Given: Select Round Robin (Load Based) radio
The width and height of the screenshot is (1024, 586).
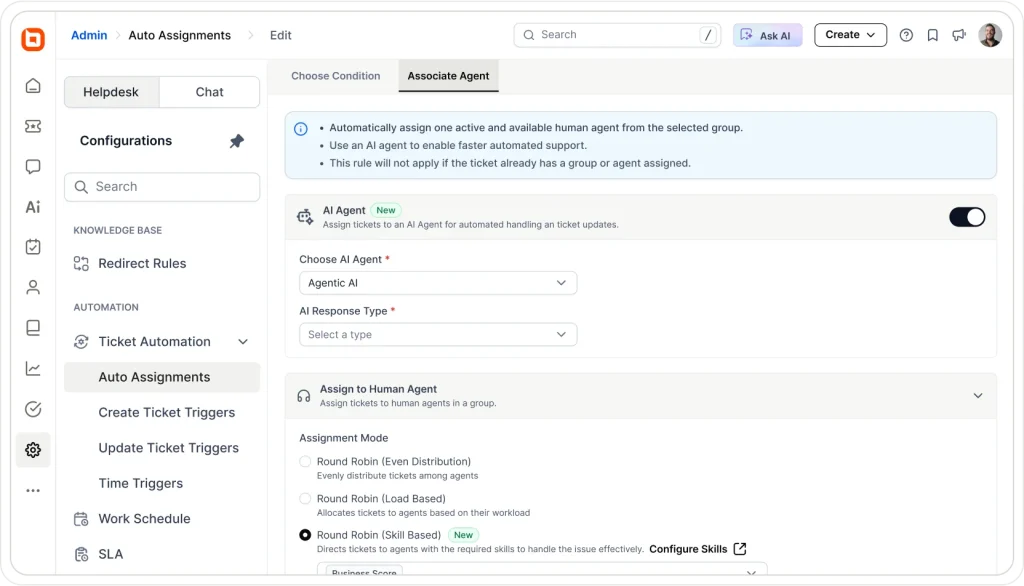Looking at the screenshot, I should pos(305,498).
